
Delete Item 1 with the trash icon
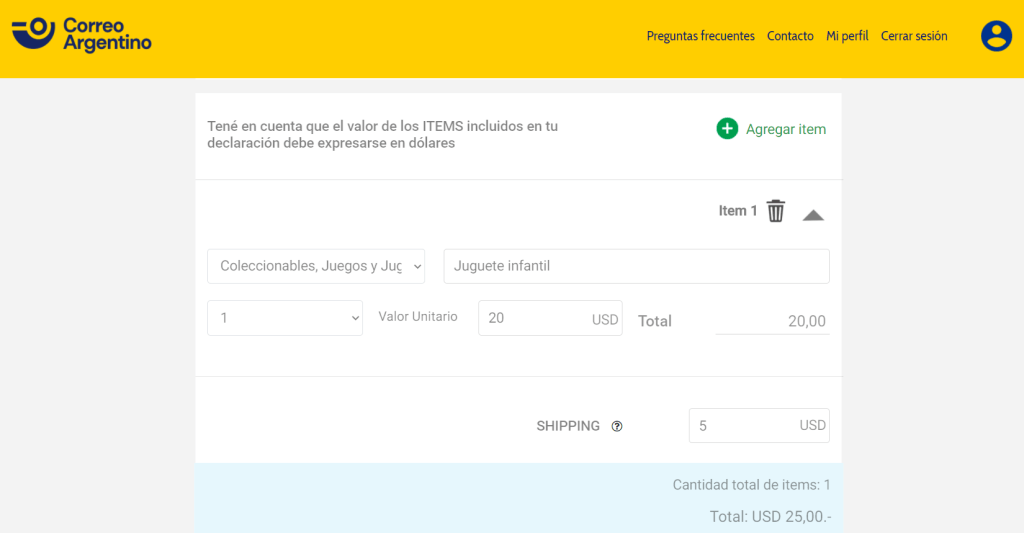tap(776, 211)
